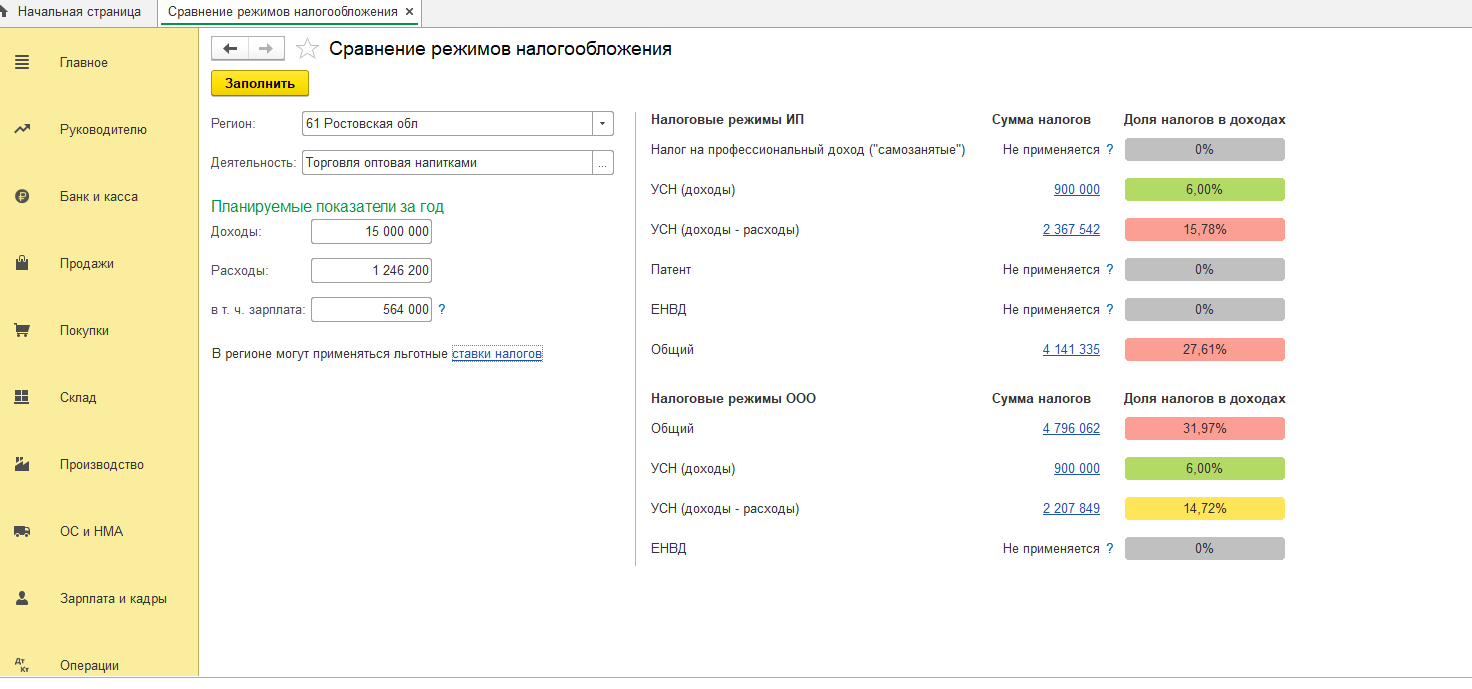Open Деятельность selection ellipsis button

click(603, 163)
